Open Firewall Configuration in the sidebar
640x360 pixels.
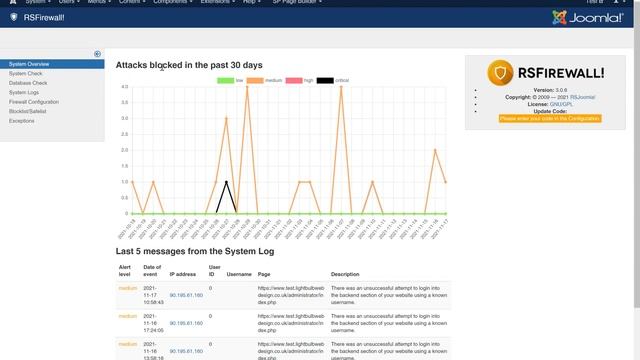(x=34, y=102)
